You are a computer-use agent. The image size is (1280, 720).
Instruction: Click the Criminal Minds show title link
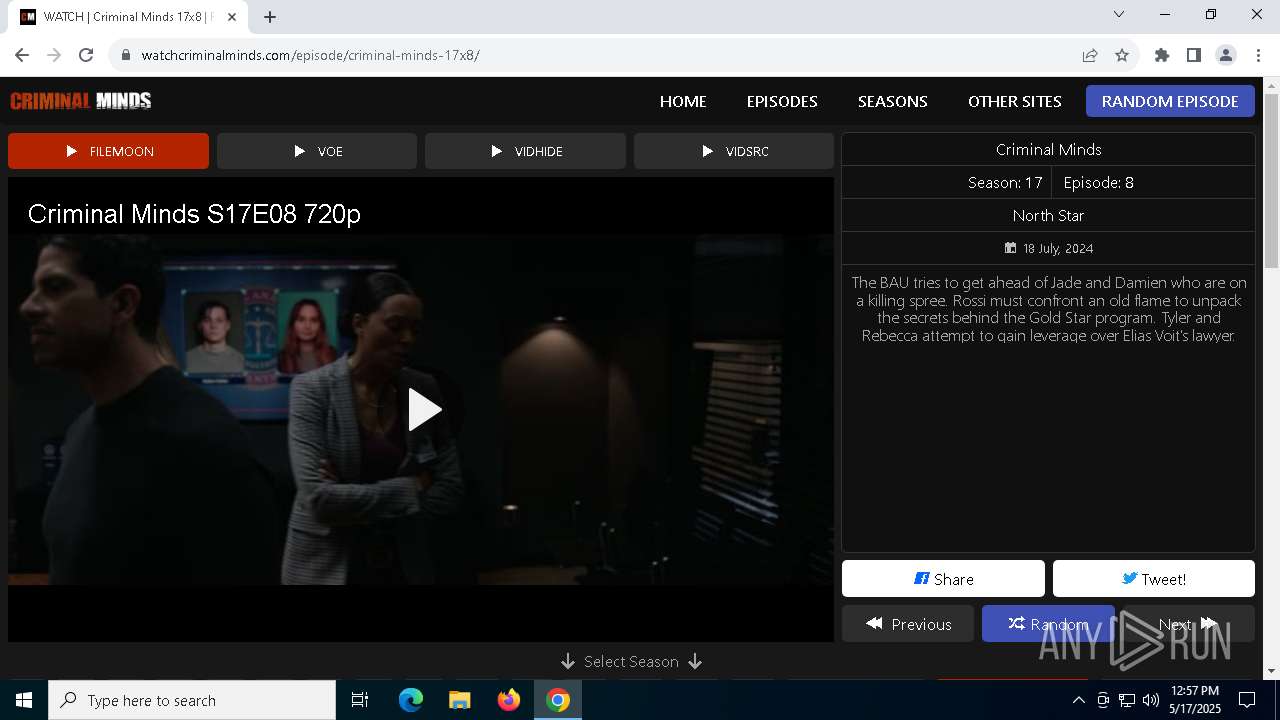(x=1048, y=149)
